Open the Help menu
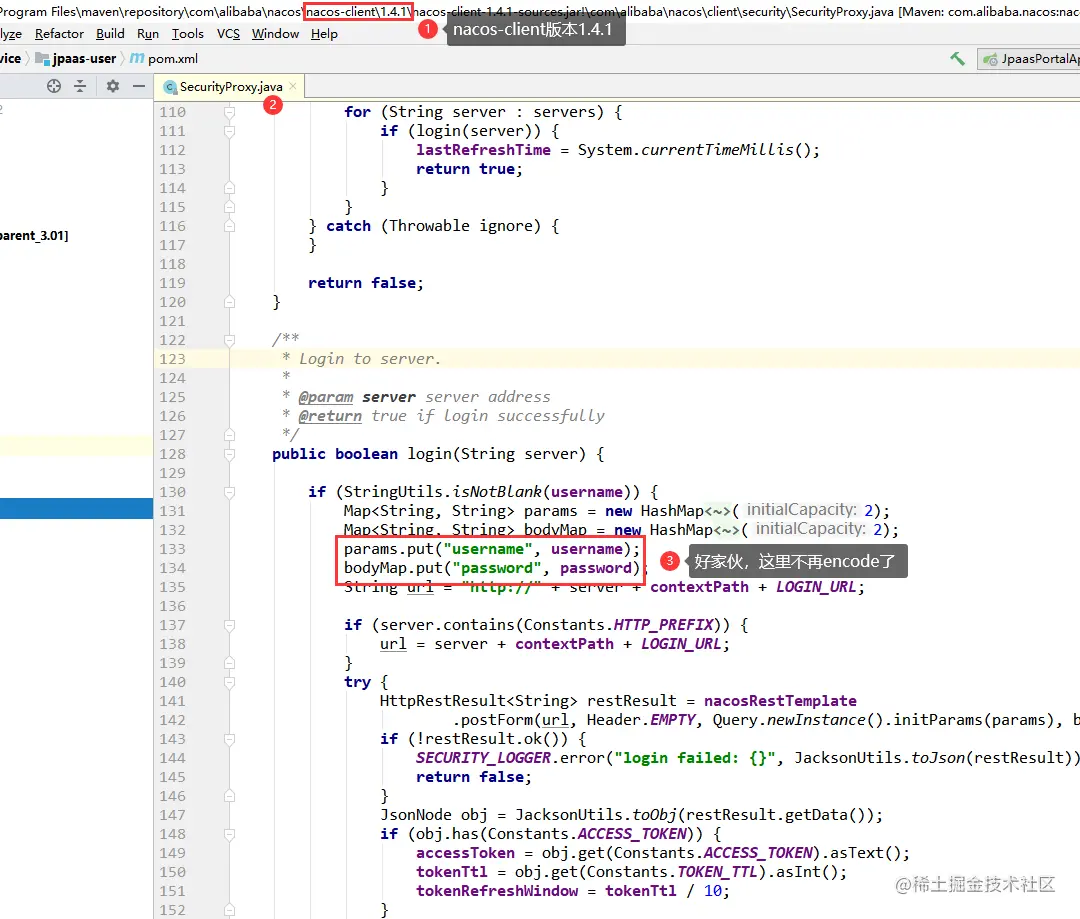The height and width of the screenshot is (919, 1080). pos(324,34)
